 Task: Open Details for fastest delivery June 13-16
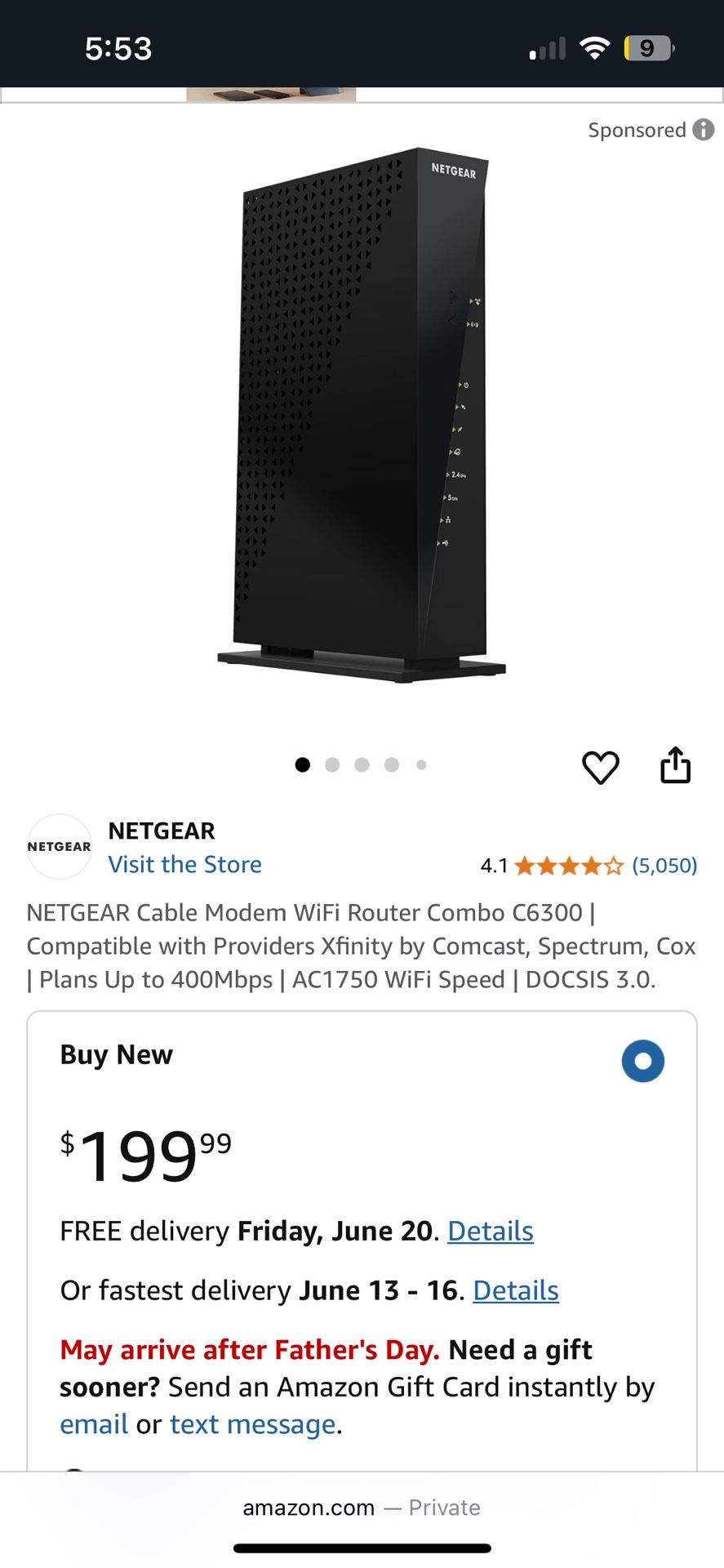[516, 1290]
